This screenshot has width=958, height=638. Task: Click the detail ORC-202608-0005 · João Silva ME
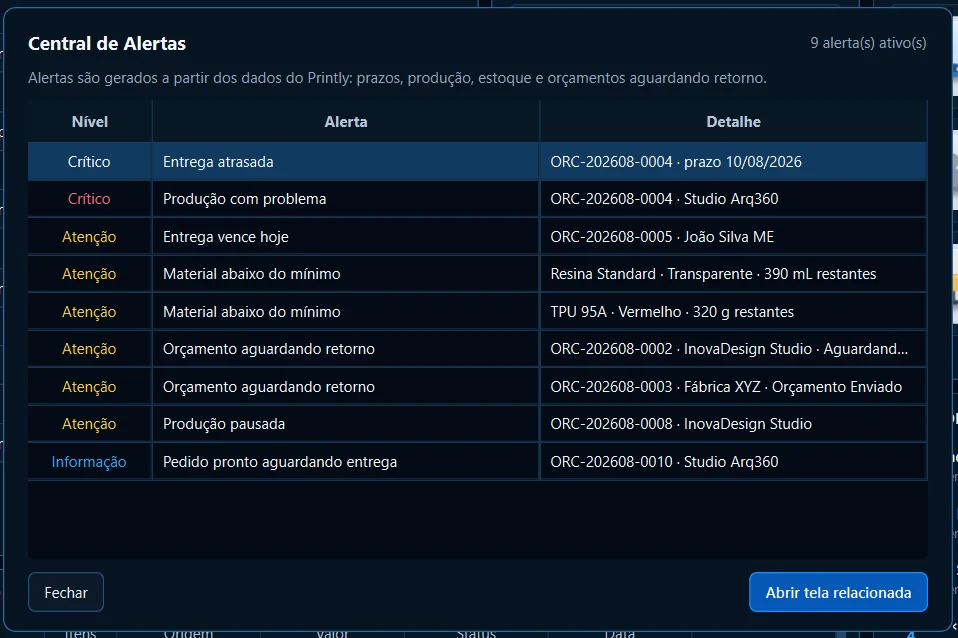pyautogui.click(x=662, y=237)
